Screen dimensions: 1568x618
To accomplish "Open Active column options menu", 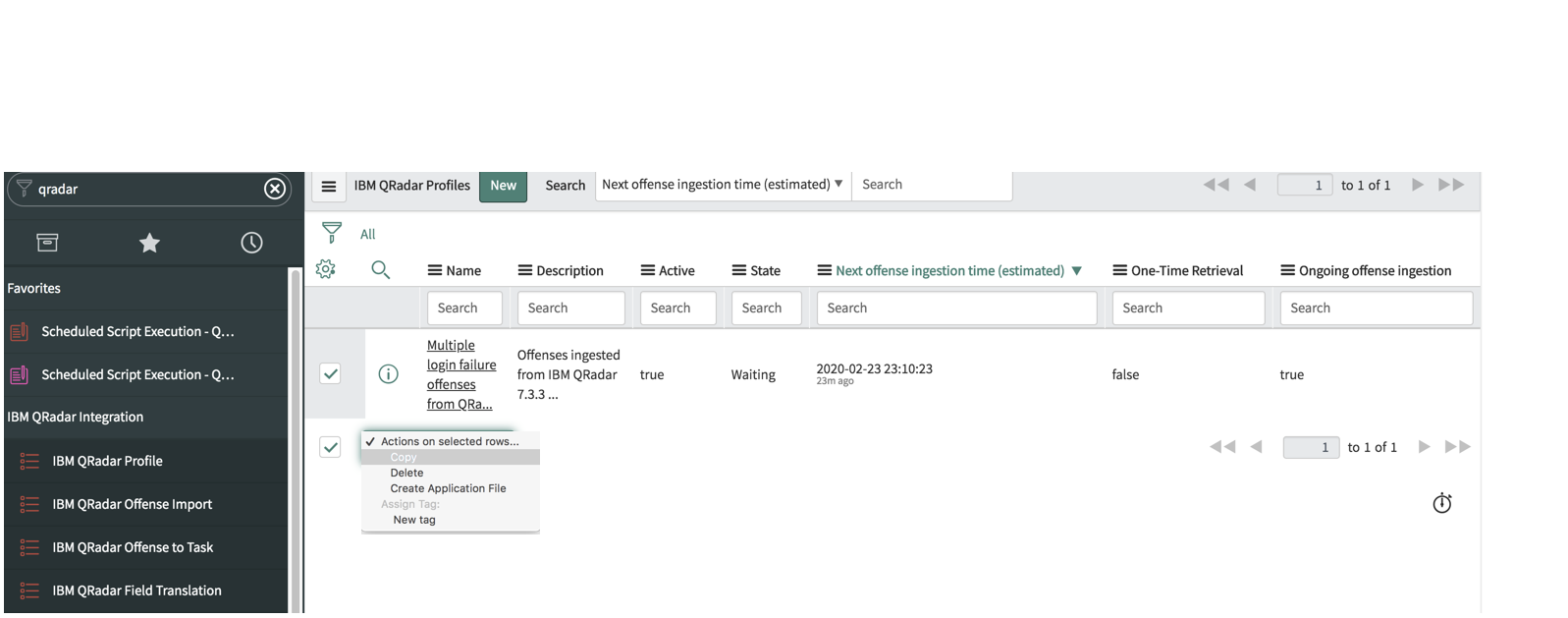I will [x=648, y=270].
